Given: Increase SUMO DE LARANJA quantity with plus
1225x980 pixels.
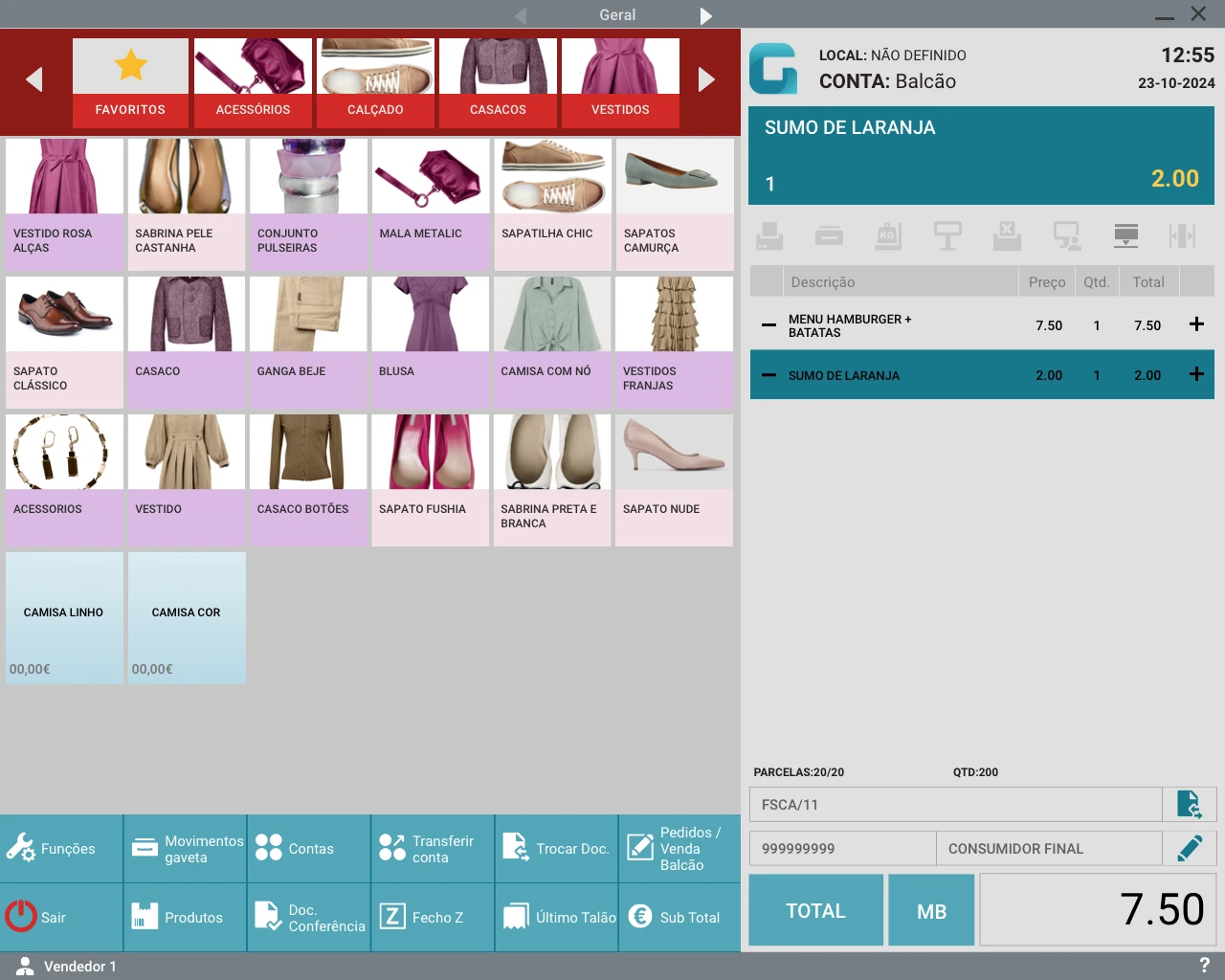Looking at the screenshot, I should tap(1196, 375).
